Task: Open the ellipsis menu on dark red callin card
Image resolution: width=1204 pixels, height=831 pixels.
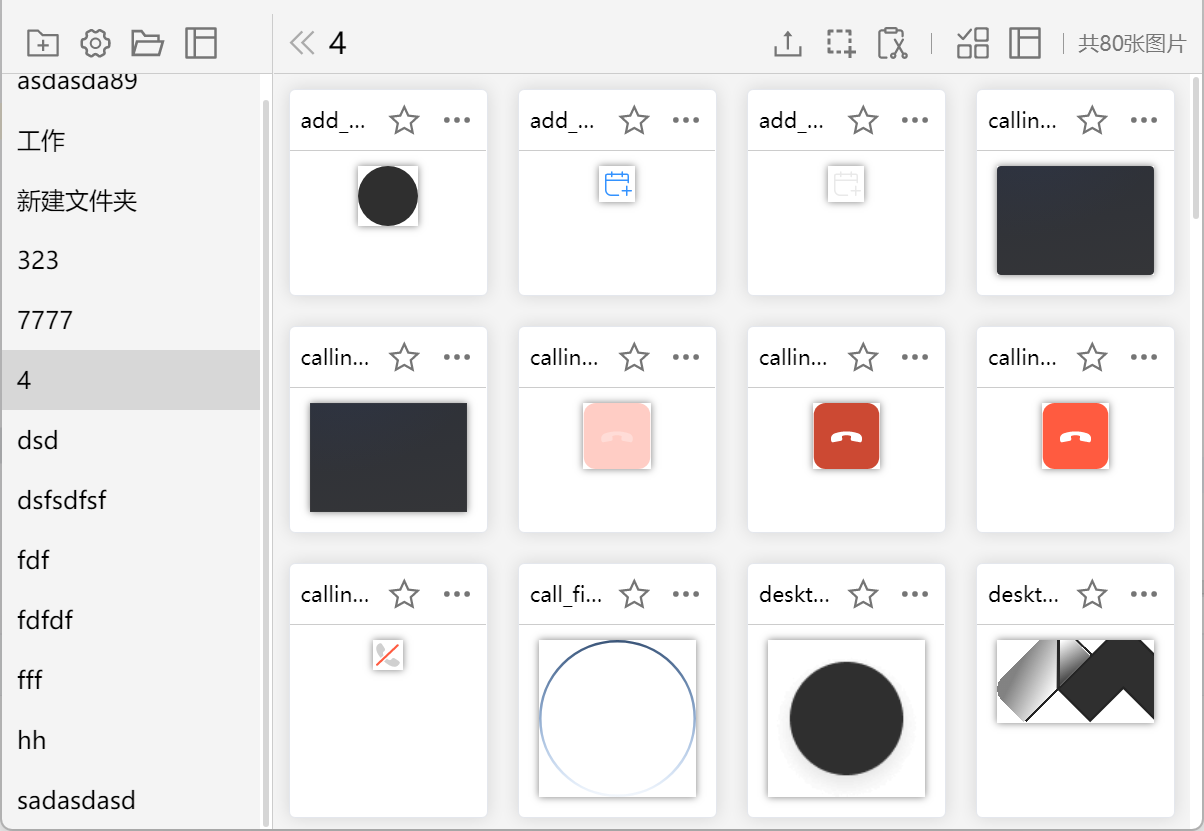Action: pyautogui.click(x=915, y=357)
